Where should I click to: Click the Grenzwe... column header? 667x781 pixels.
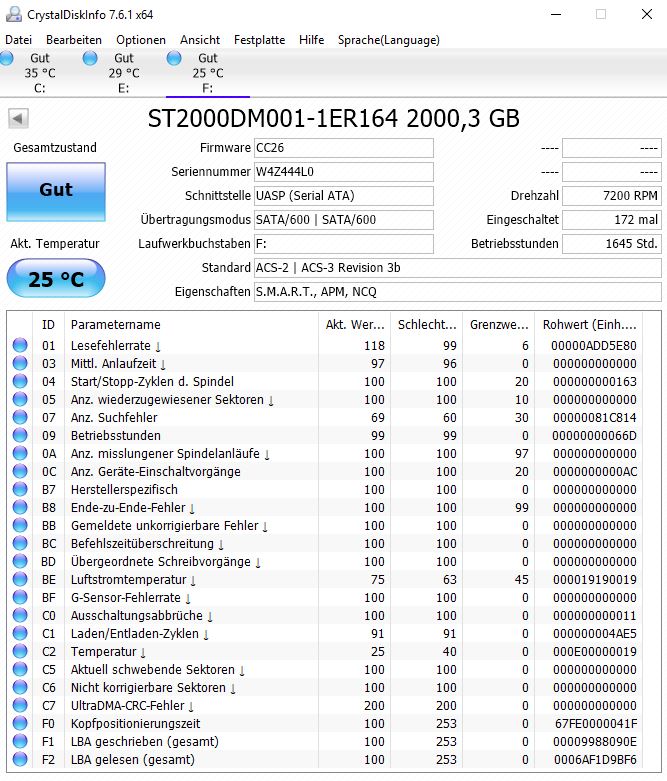click(499, 325)
